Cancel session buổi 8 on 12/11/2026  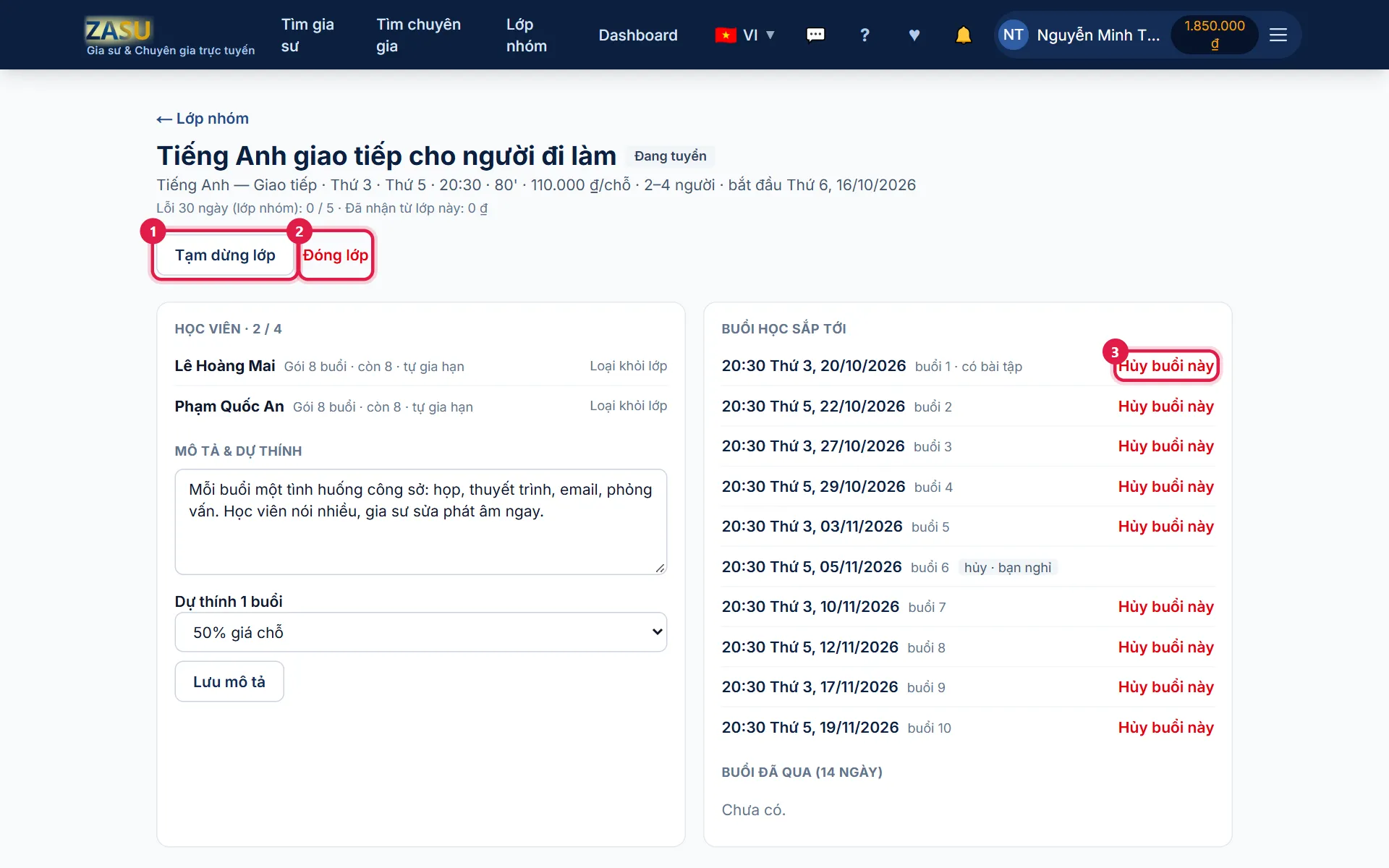pyautogui.click(x=1165, y=647)
